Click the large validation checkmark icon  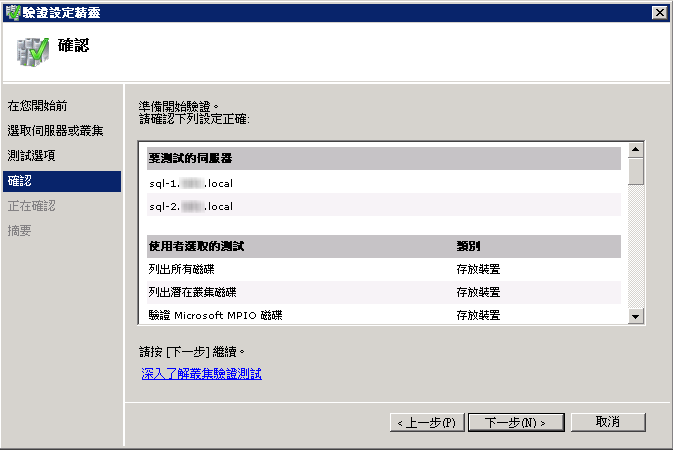[x=33, y=52]
